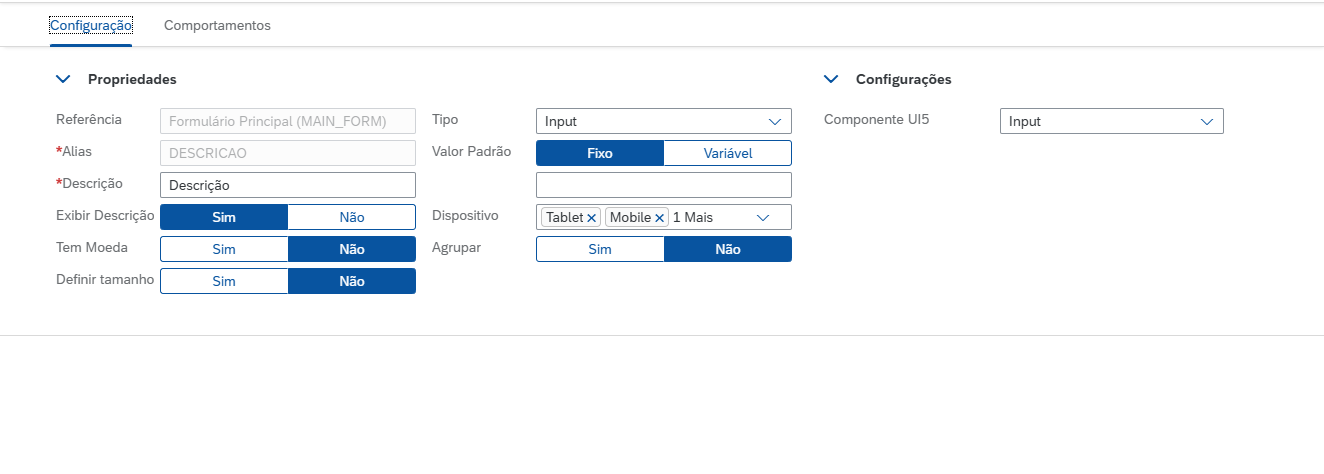Screen dimensions: 1324x474
Task: Set Definir tamanho to Sim
Action: (x=224, y=281)
